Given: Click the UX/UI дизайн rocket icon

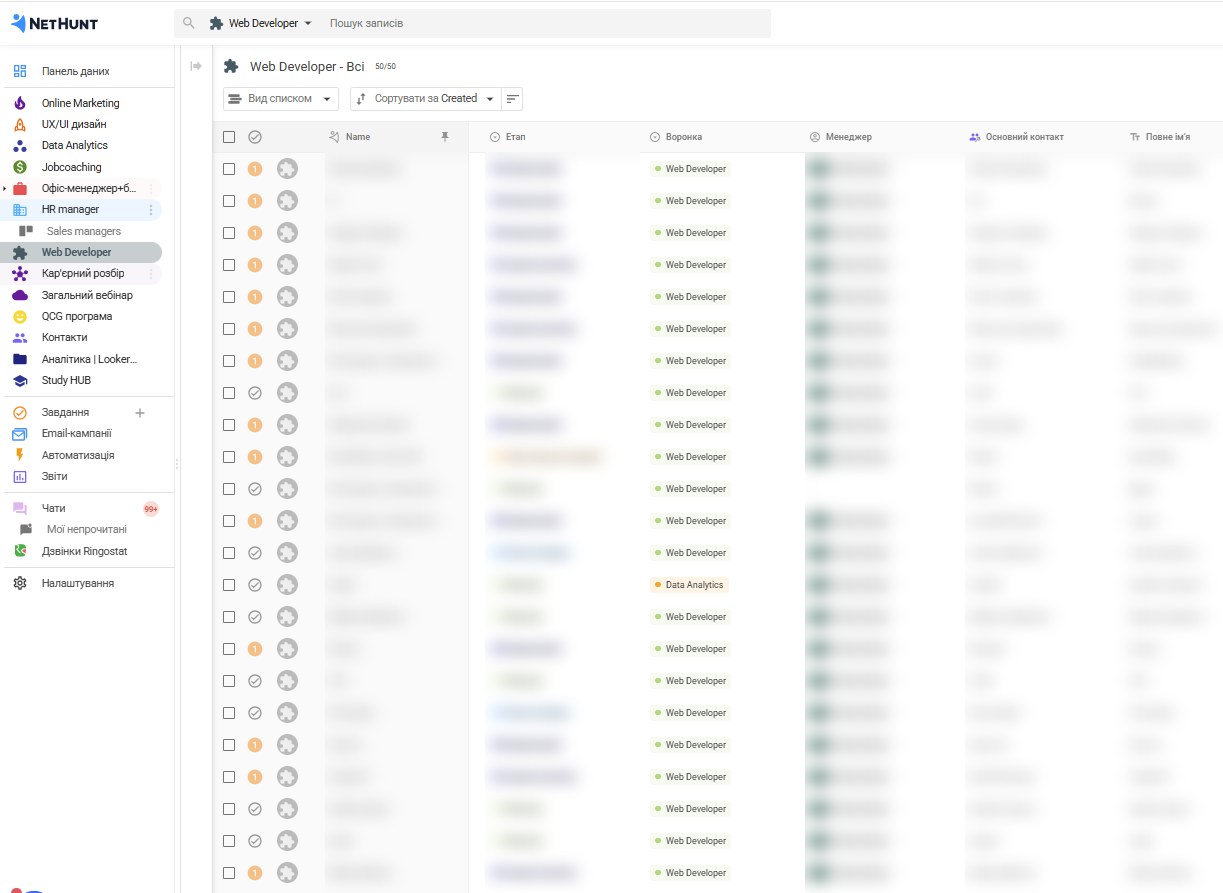Looking at the screenshot, I should click(x=20, y=125).
